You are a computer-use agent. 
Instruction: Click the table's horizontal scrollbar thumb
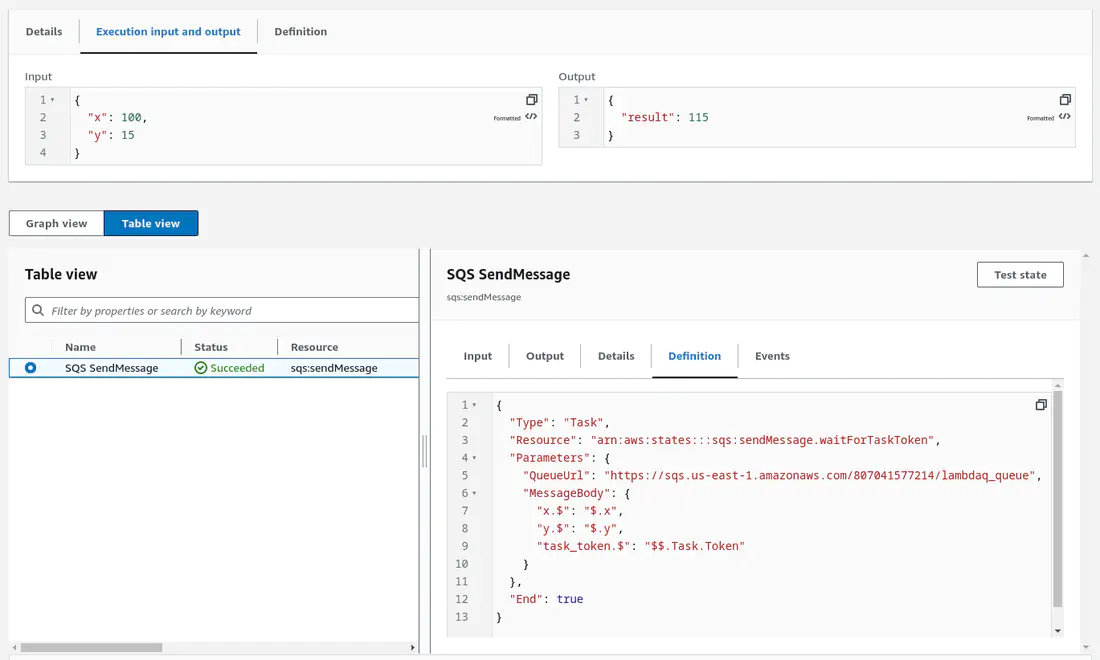91,647
